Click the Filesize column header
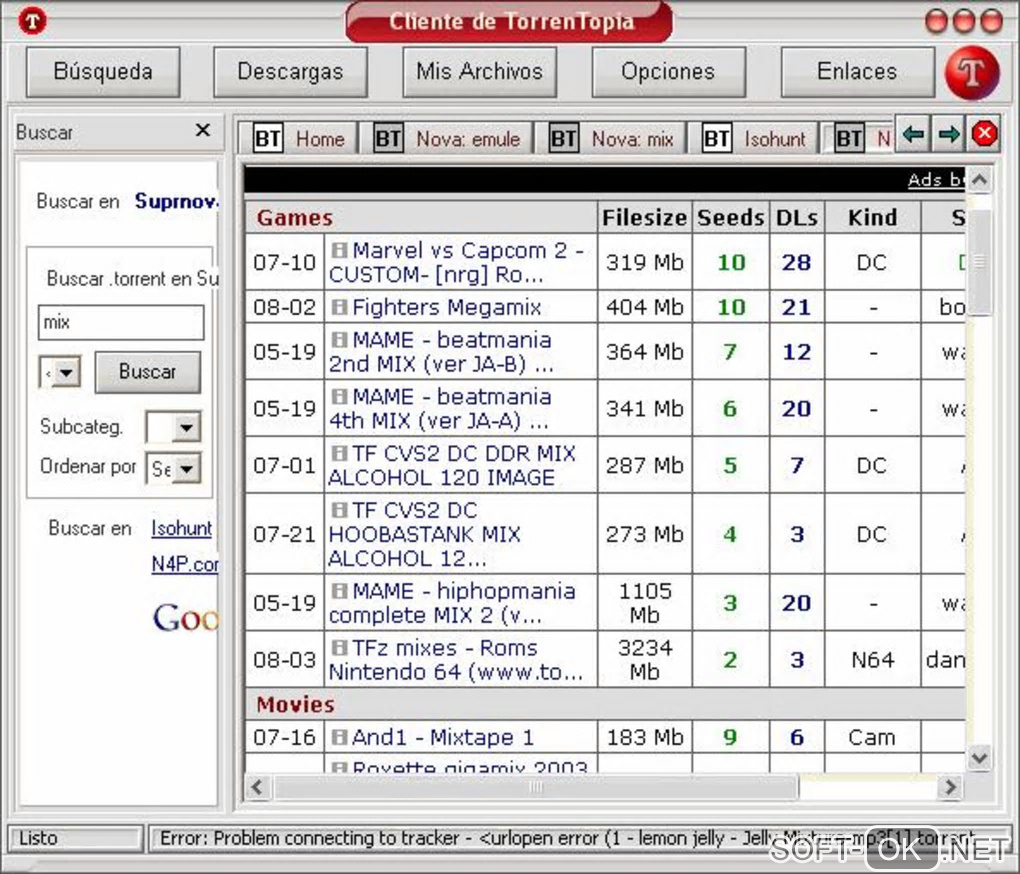This screenshot has width=1020, height=874. click(x=644, y=217)
